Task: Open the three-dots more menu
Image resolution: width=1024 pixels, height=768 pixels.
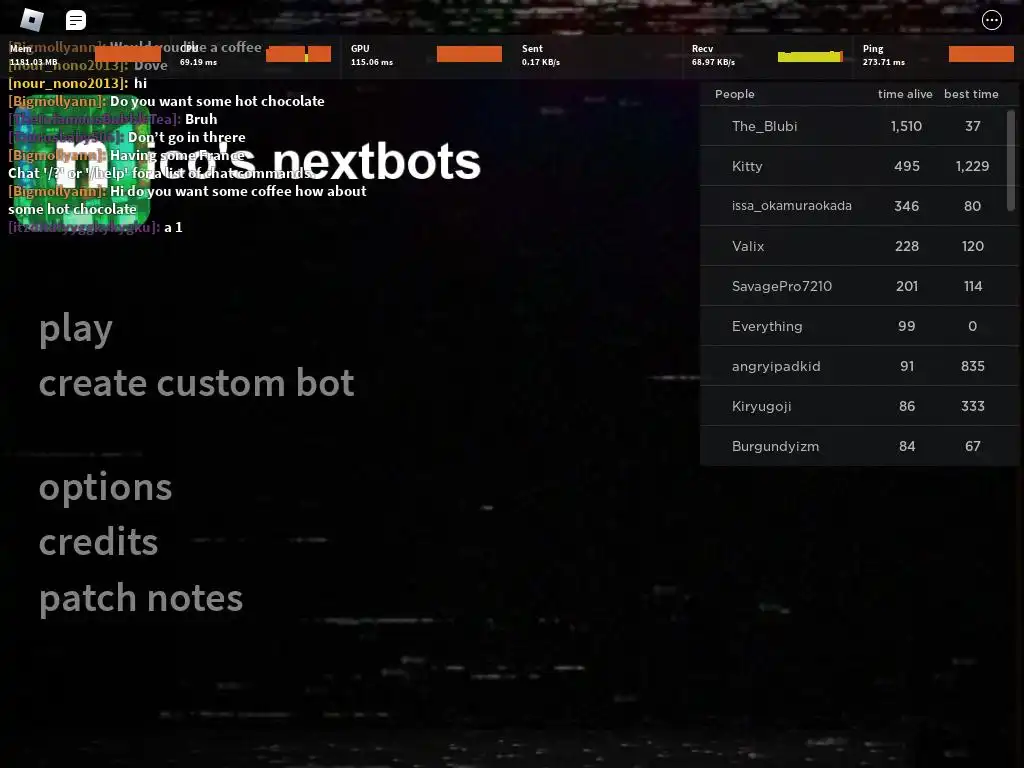Action: [991, 20]
